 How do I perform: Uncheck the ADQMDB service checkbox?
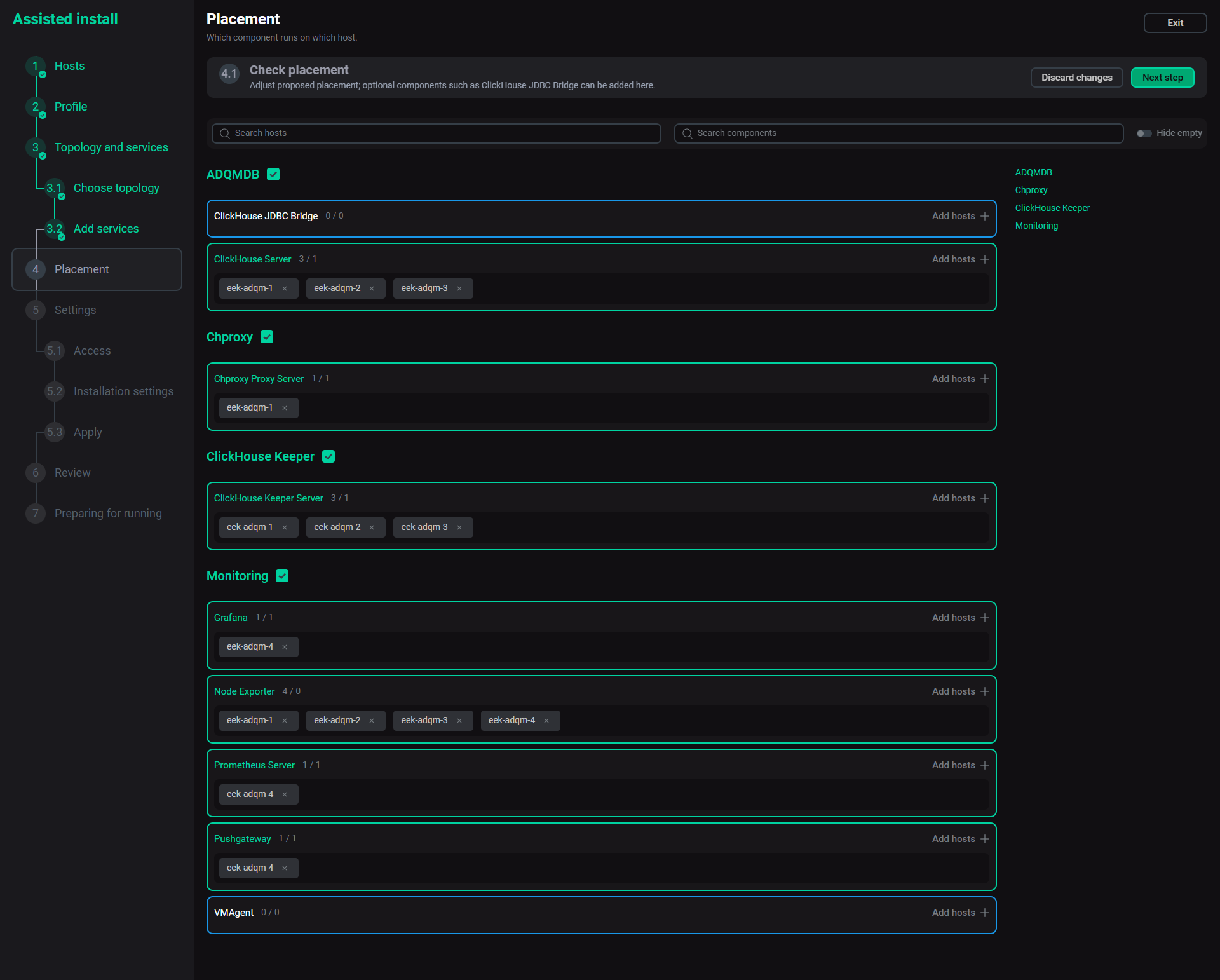(273, 174)
